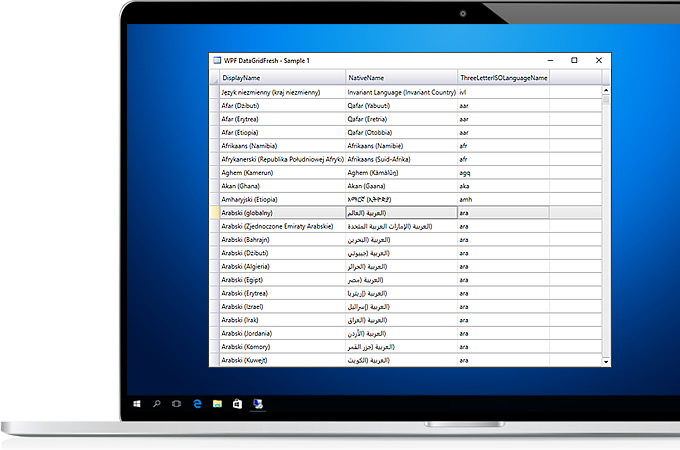
Task: Select cell 'Arabski (Jordania)'
Action: coord(282,333)
